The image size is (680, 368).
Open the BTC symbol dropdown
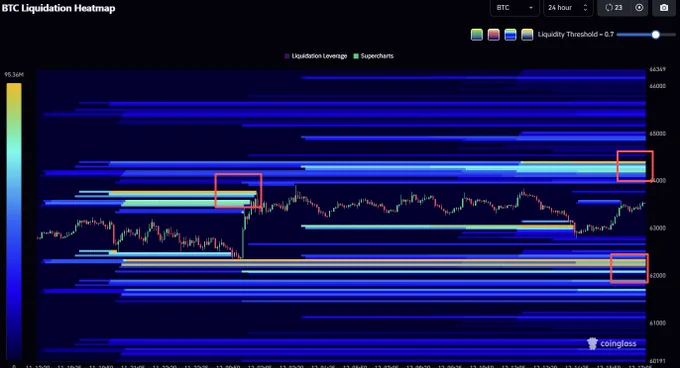(x=514, y=8)
